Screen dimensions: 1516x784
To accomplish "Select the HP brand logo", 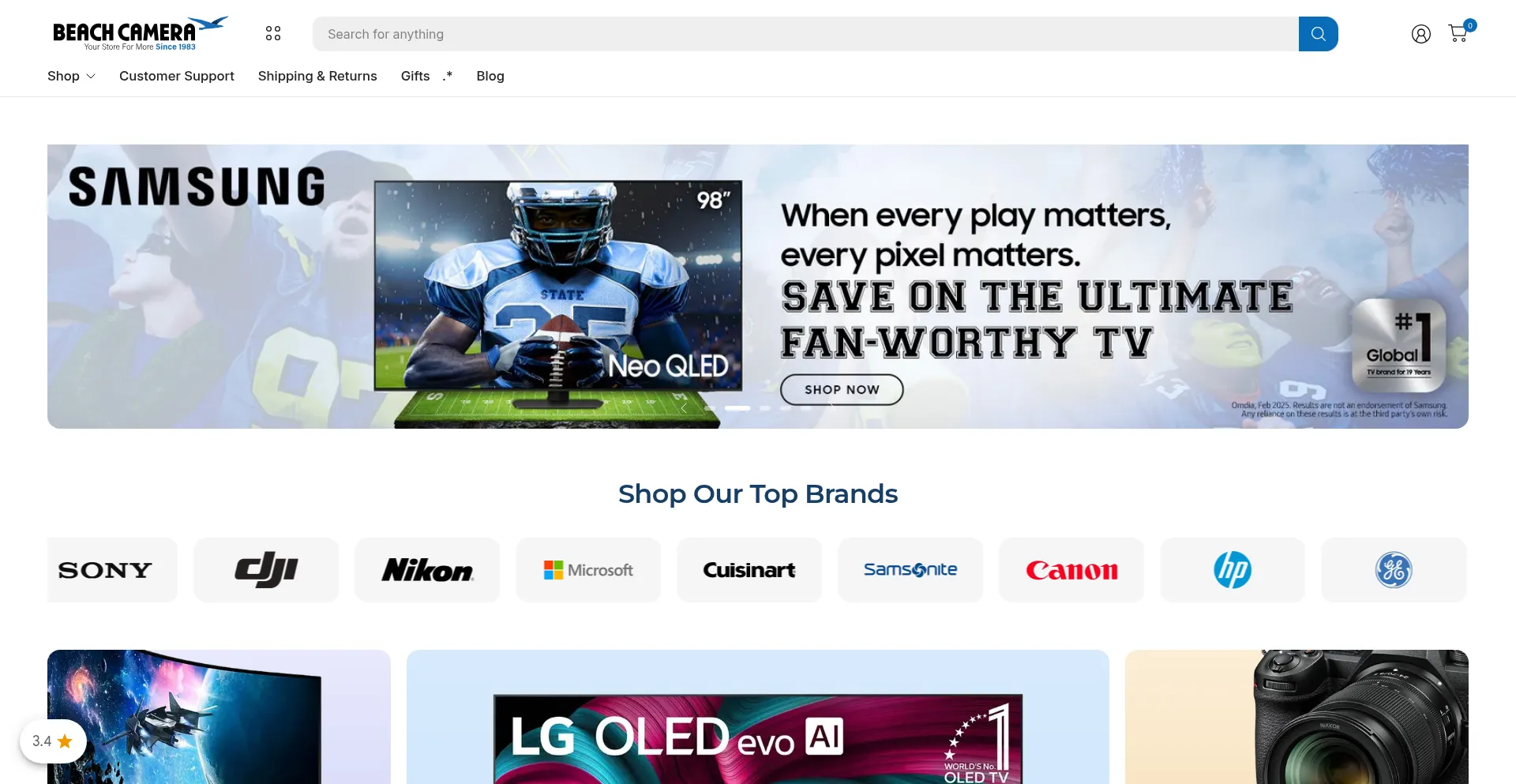I will [1233, 570].
